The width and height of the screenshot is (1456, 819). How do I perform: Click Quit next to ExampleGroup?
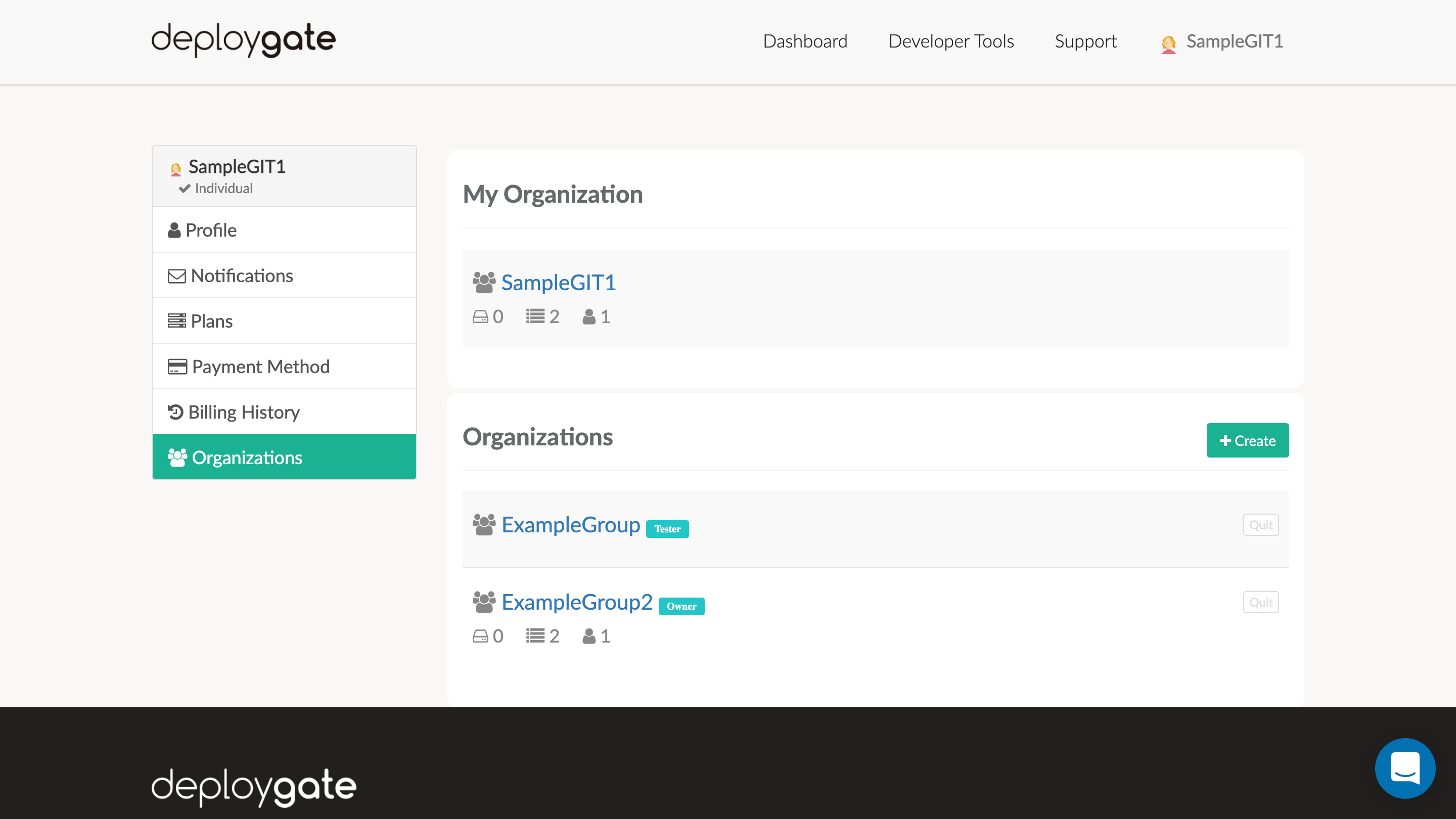tap(1260, 525)
